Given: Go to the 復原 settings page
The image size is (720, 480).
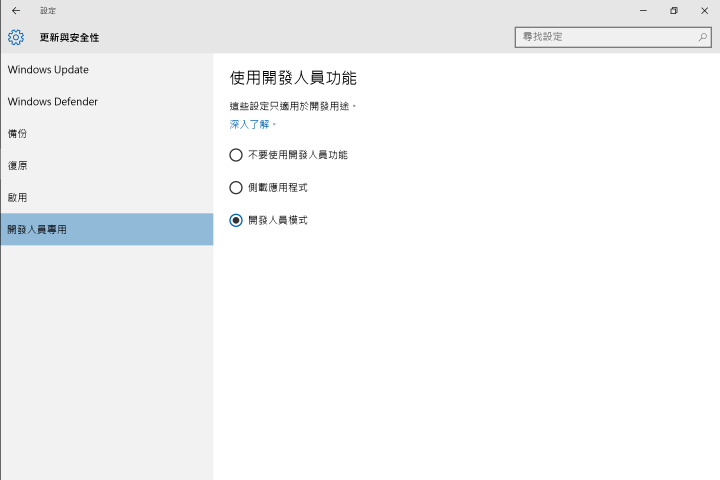Looking at the screenshot, I should [107, 165].
